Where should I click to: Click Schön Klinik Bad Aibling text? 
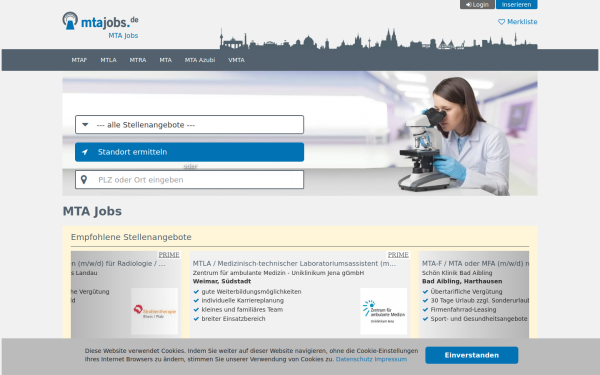pyautogui.click(x=457, y=273)
